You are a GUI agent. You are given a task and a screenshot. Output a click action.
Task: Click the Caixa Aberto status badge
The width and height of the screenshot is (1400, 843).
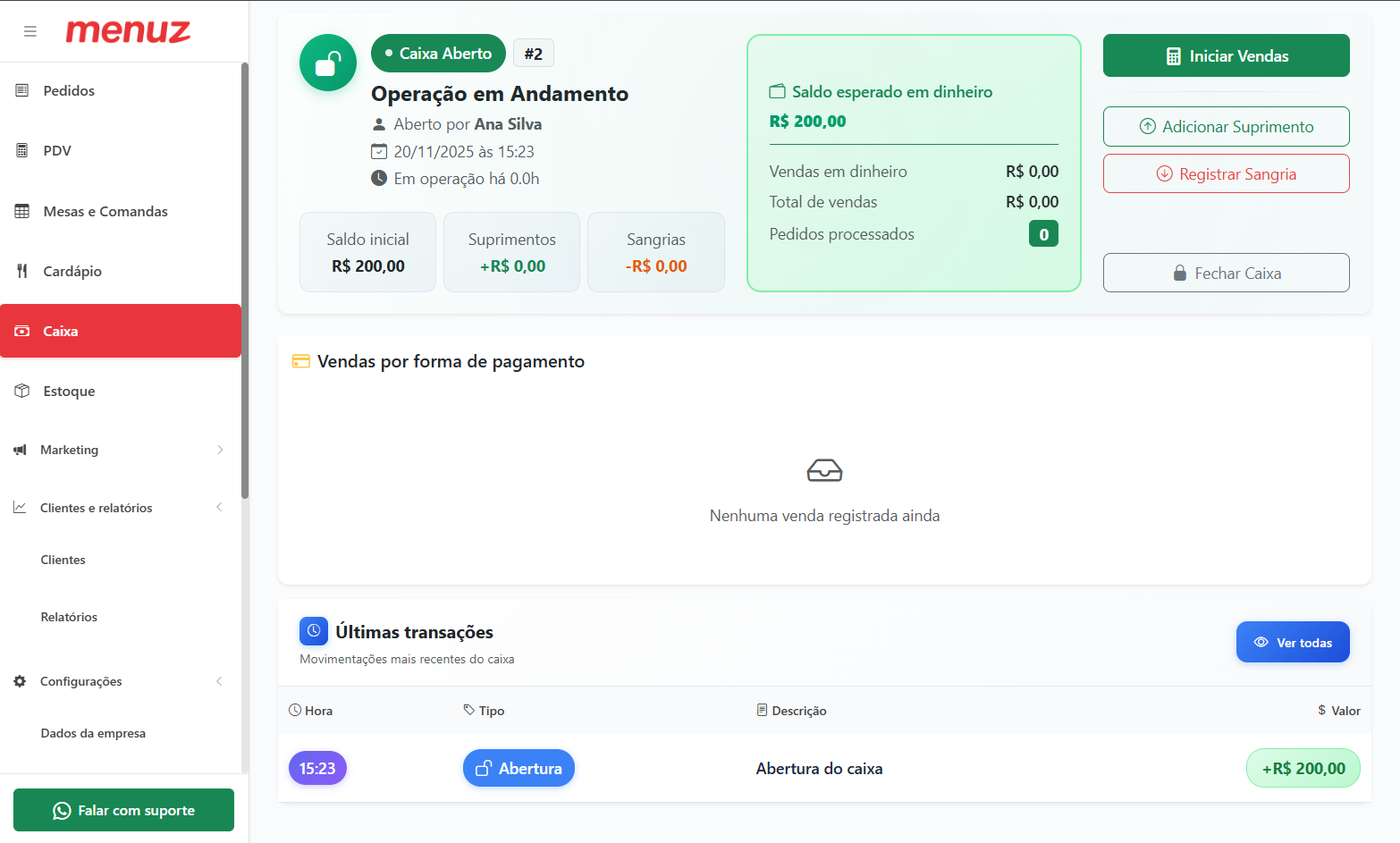(x=438, y=54)
